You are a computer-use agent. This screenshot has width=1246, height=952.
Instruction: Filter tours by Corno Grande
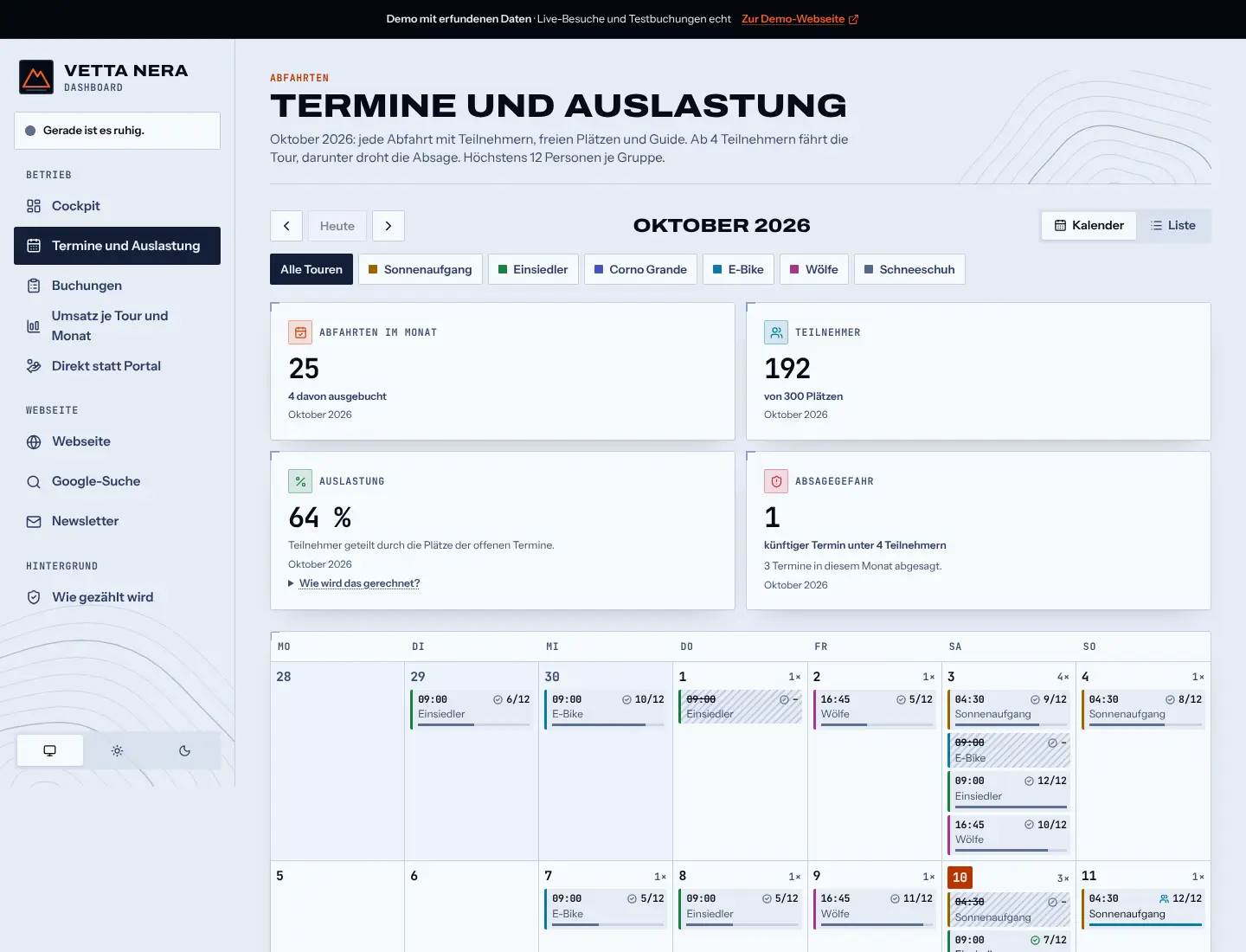[640, 269]
